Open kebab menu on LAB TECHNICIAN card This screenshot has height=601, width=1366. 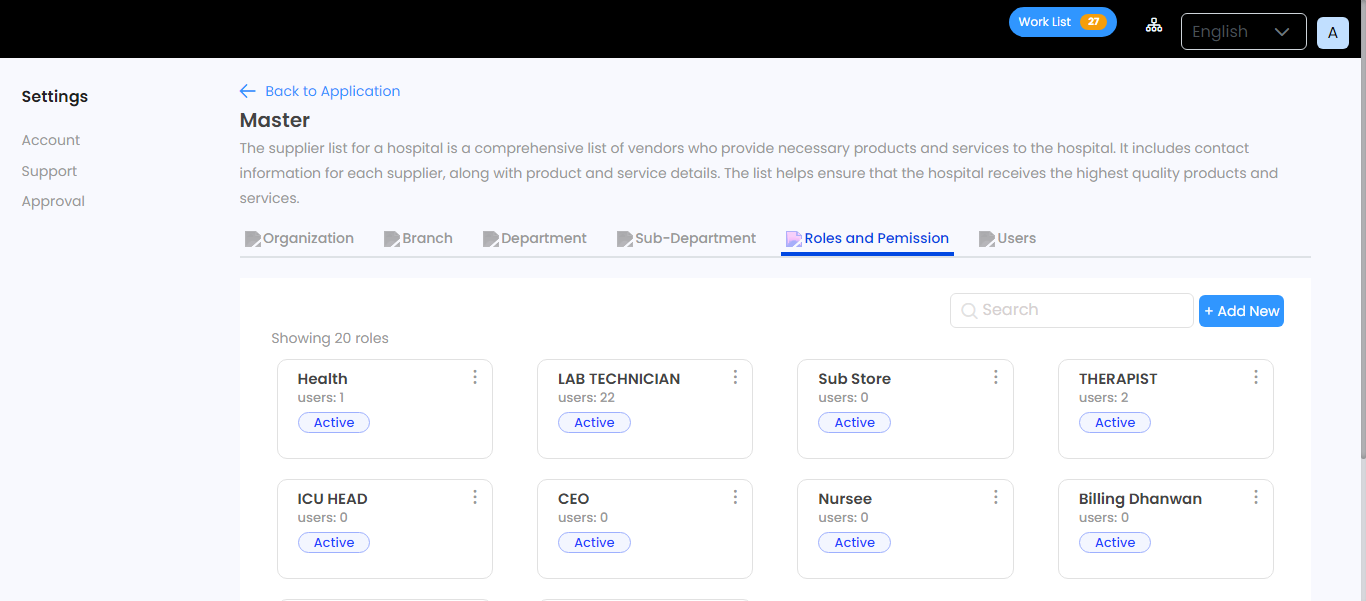735,377
